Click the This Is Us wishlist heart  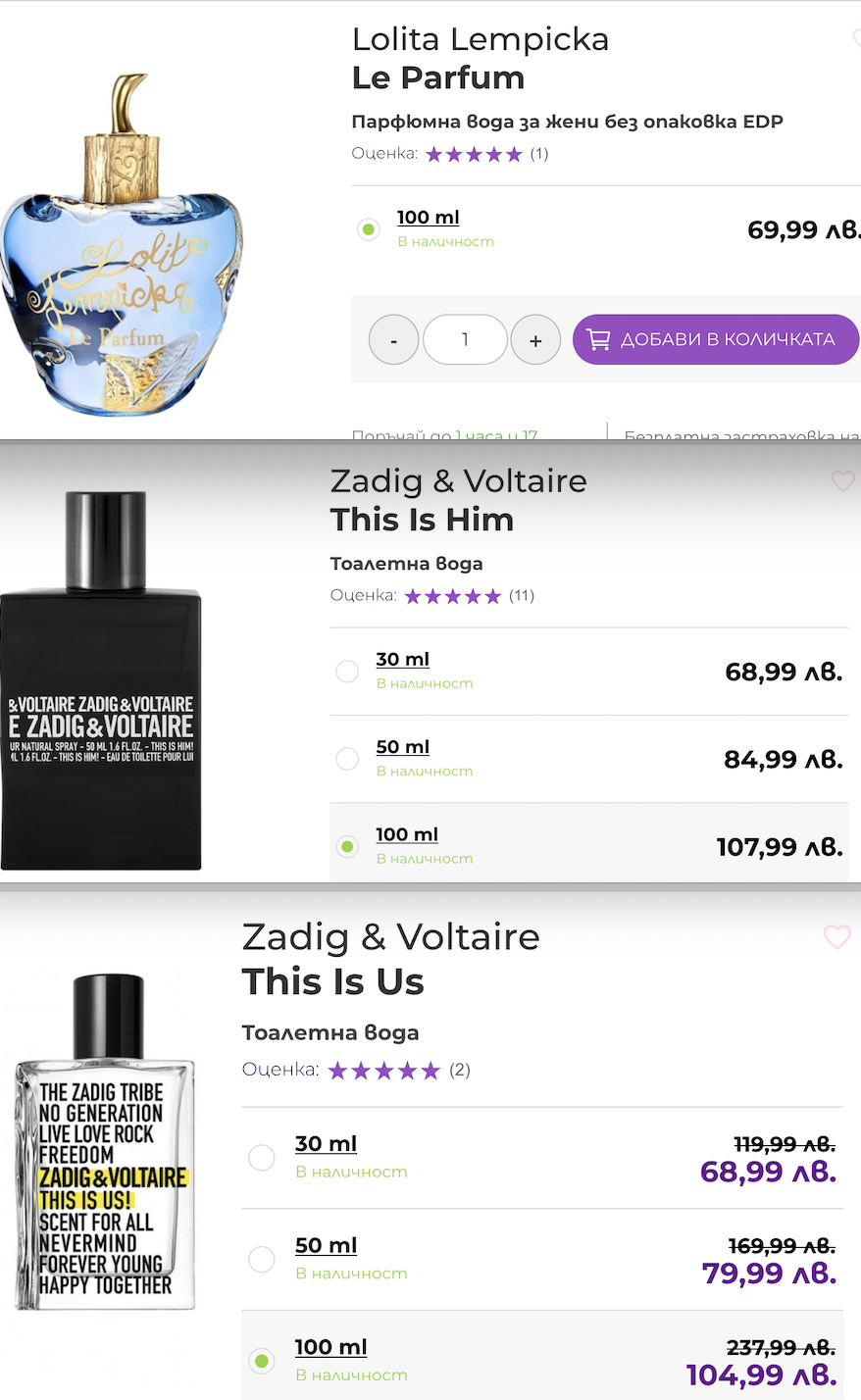[x=836, y=937]
